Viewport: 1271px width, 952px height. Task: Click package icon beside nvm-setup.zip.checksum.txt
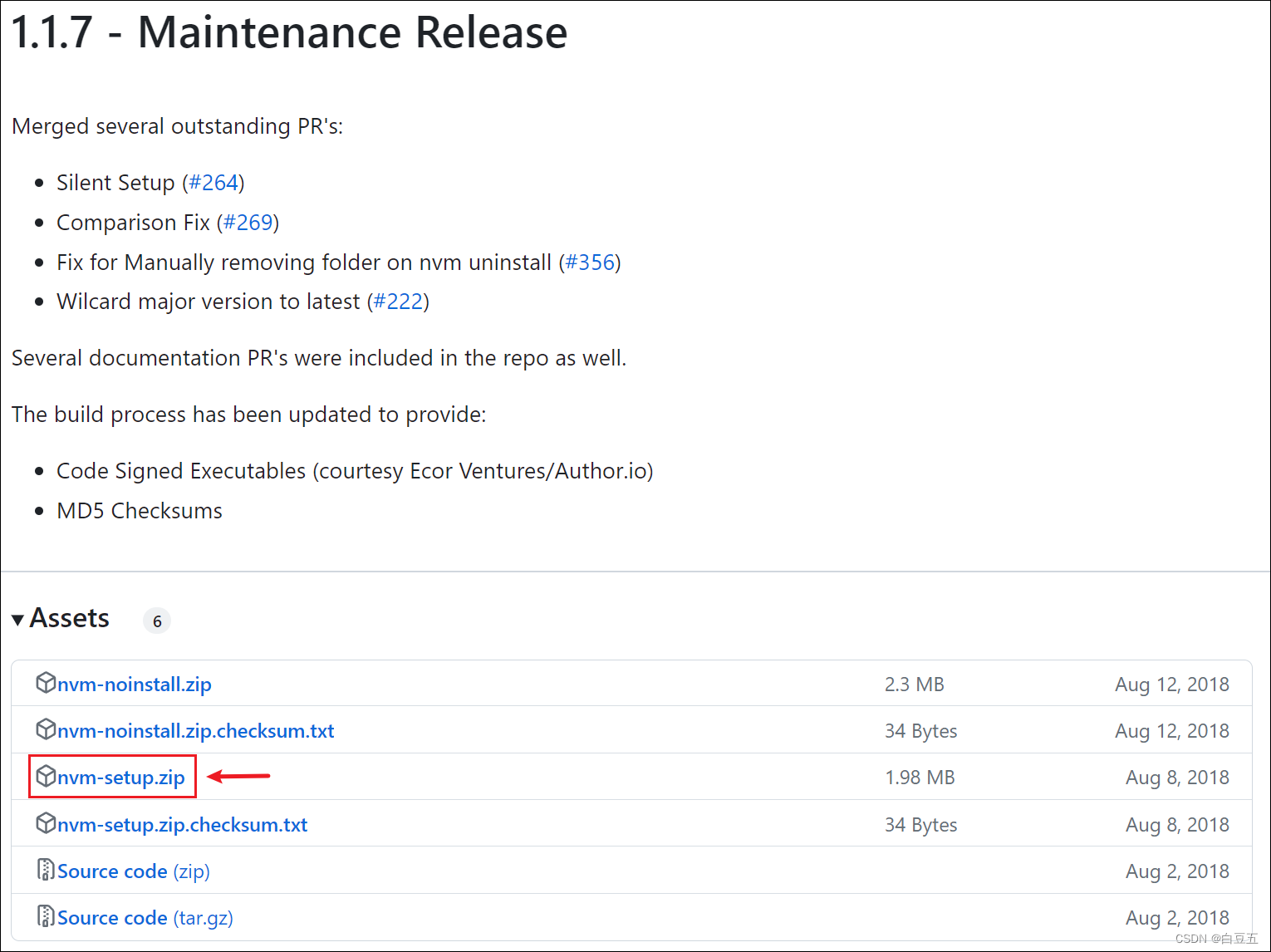pyautogui.click(x=46, y=823)
